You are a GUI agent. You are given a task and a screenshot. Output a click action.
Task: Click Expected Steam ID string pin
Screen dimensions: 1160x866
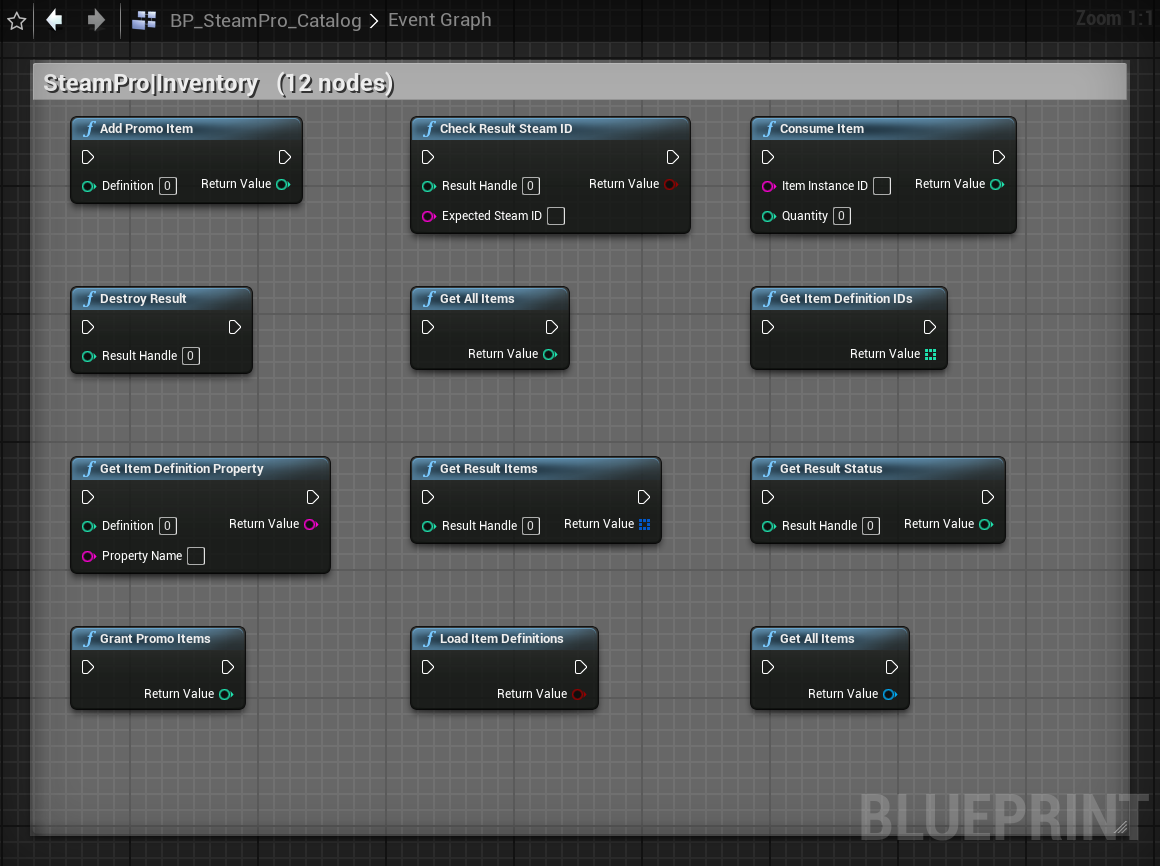[428, 216]
